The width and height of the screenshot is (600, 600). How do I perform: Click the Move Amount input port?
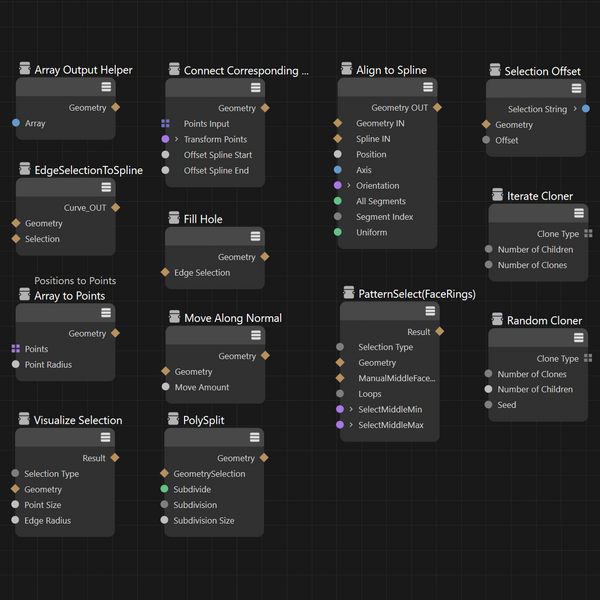click(x=165, y=386)
